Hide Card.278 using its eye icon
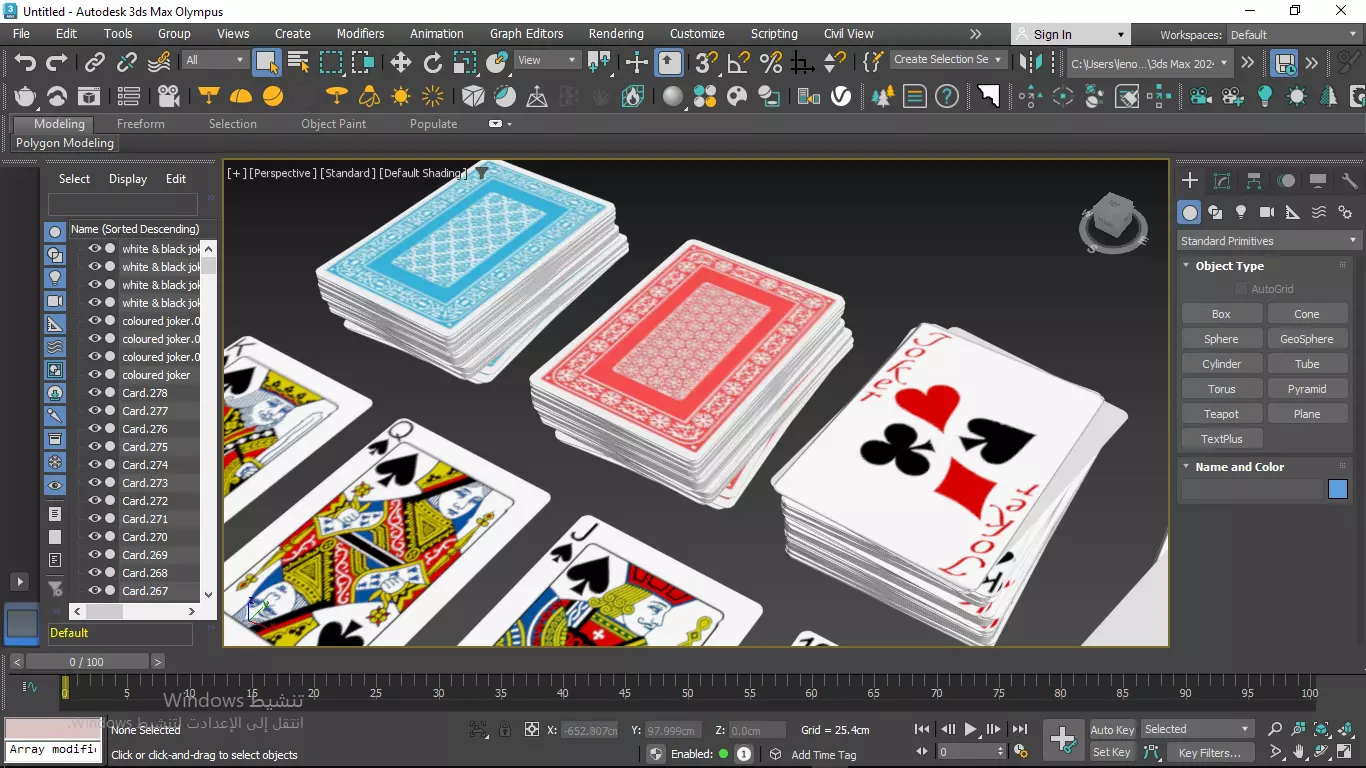This screenshot has height=768, width=1366. [95, 393]
